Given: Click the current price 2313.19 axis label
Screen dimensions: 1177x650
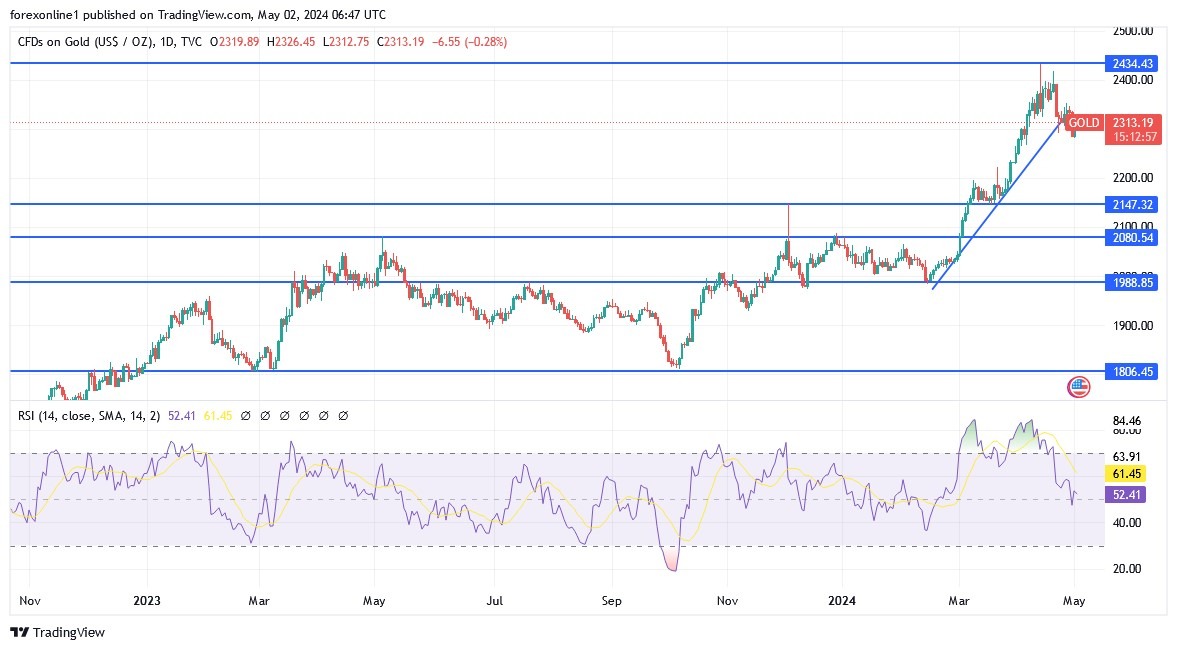Looking at the screenshot, I should pos(1133,123).
